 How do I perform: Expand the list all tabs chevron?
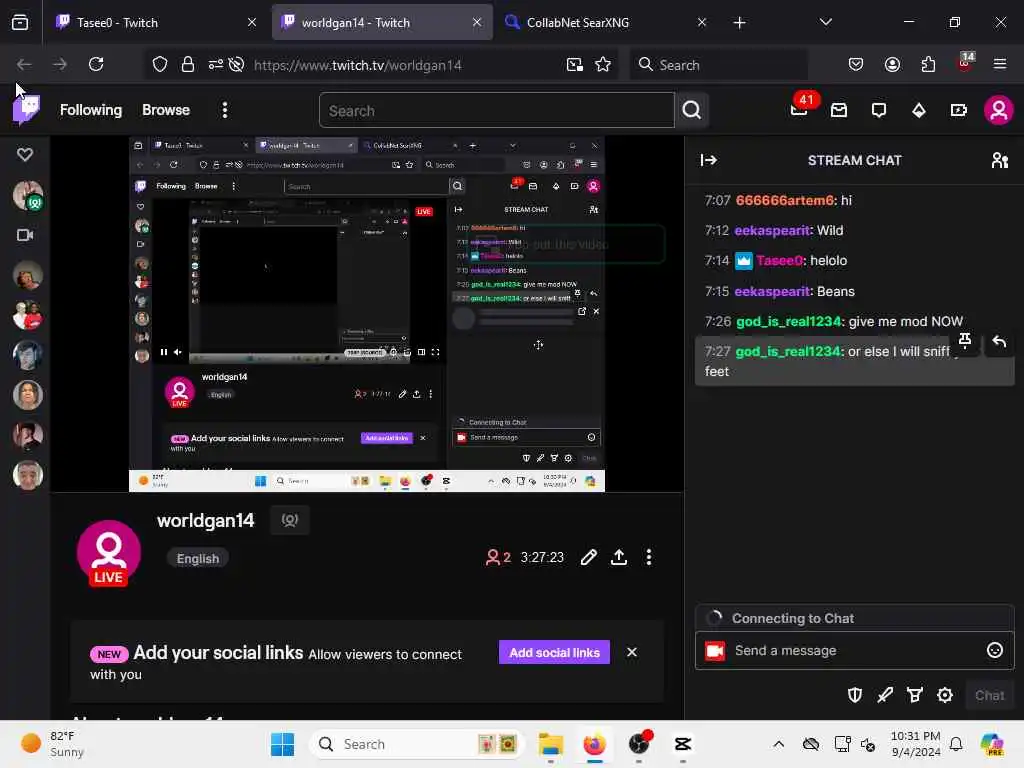pyautogui.click(x=825, y=22)
